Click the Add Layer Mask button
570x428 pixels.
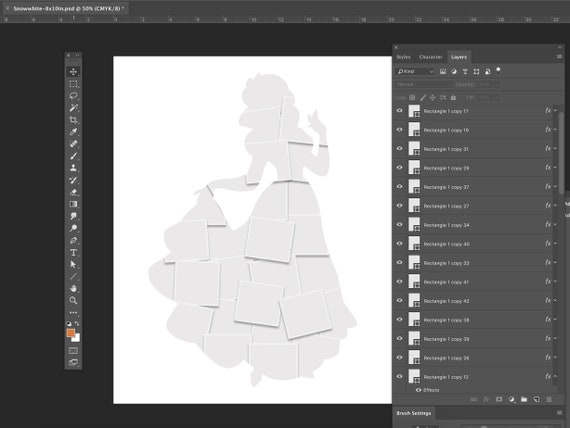coord(499,399)
